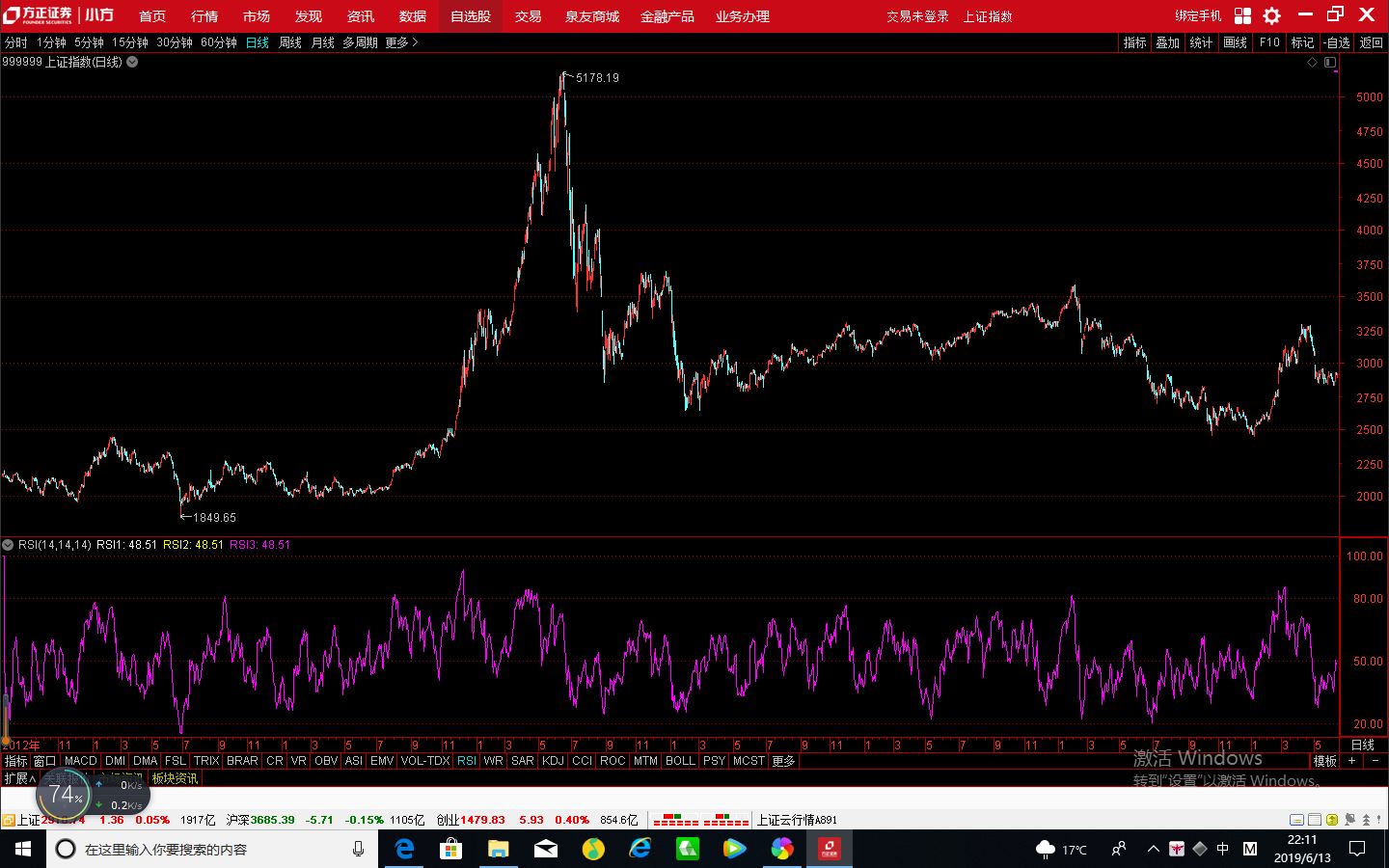This screenshot has width=1389, height=868.
Task: Select the RSI indicator tab
Action: click(x=467, y=761)
